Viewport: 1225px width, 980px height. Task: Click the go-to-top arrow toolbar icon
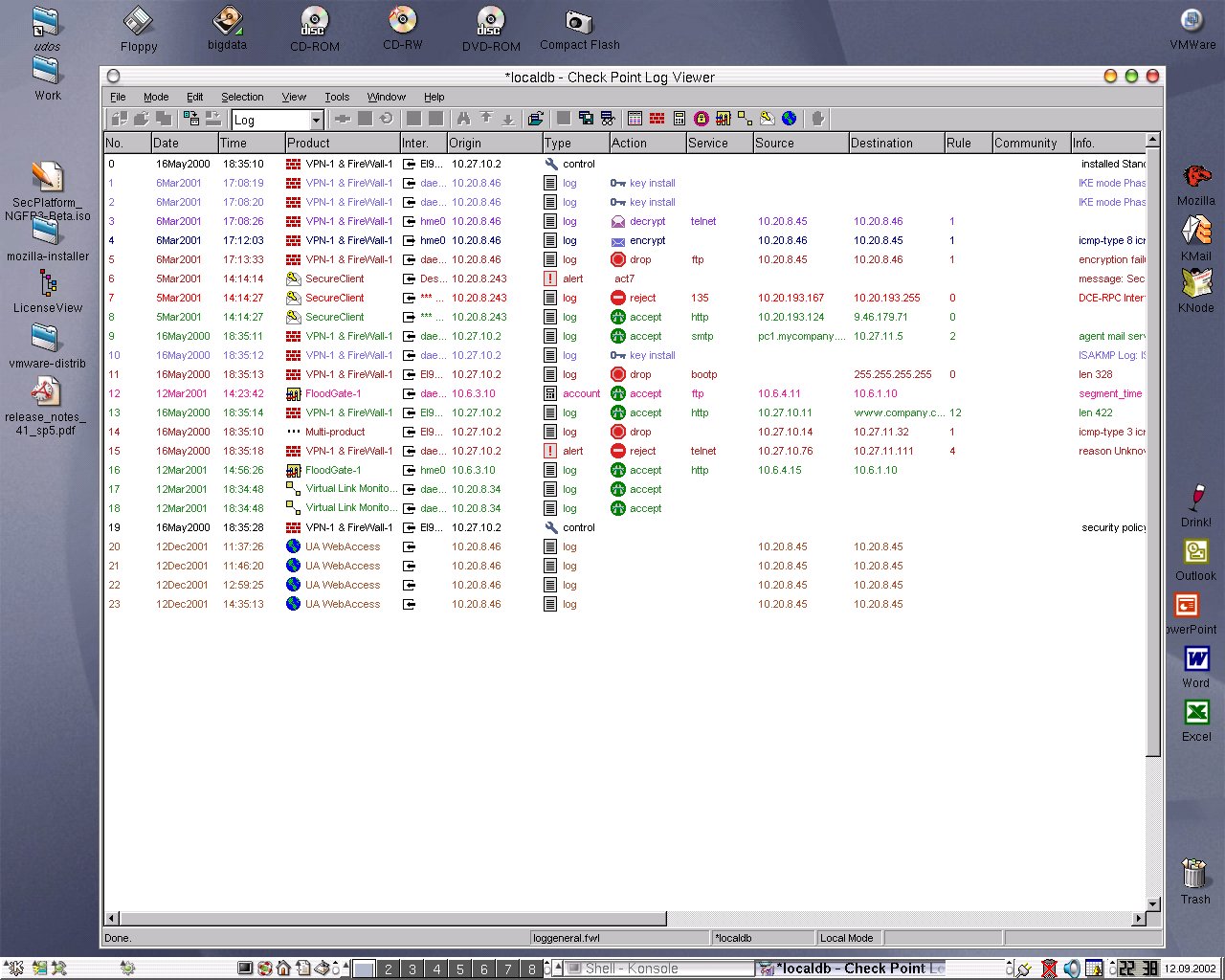pos(486,119)
